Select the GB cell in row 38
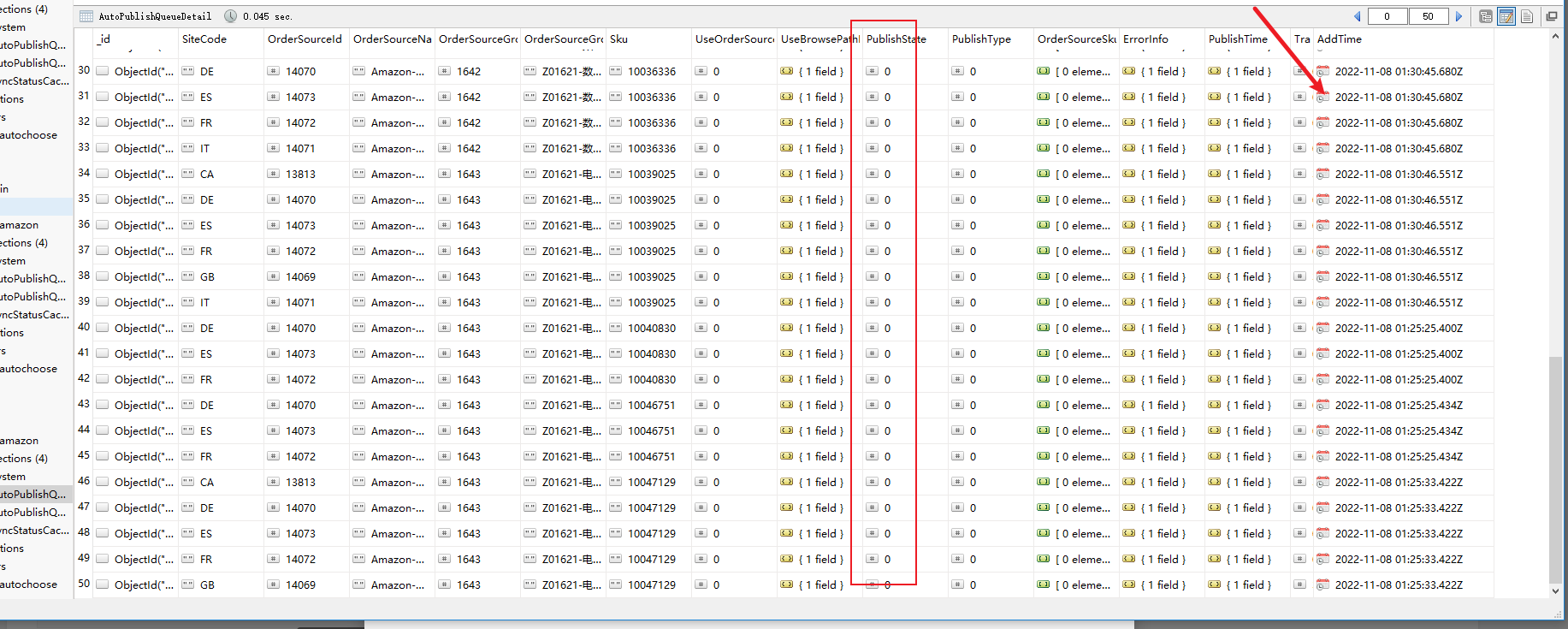1568x629 pixels. [221, 276]
